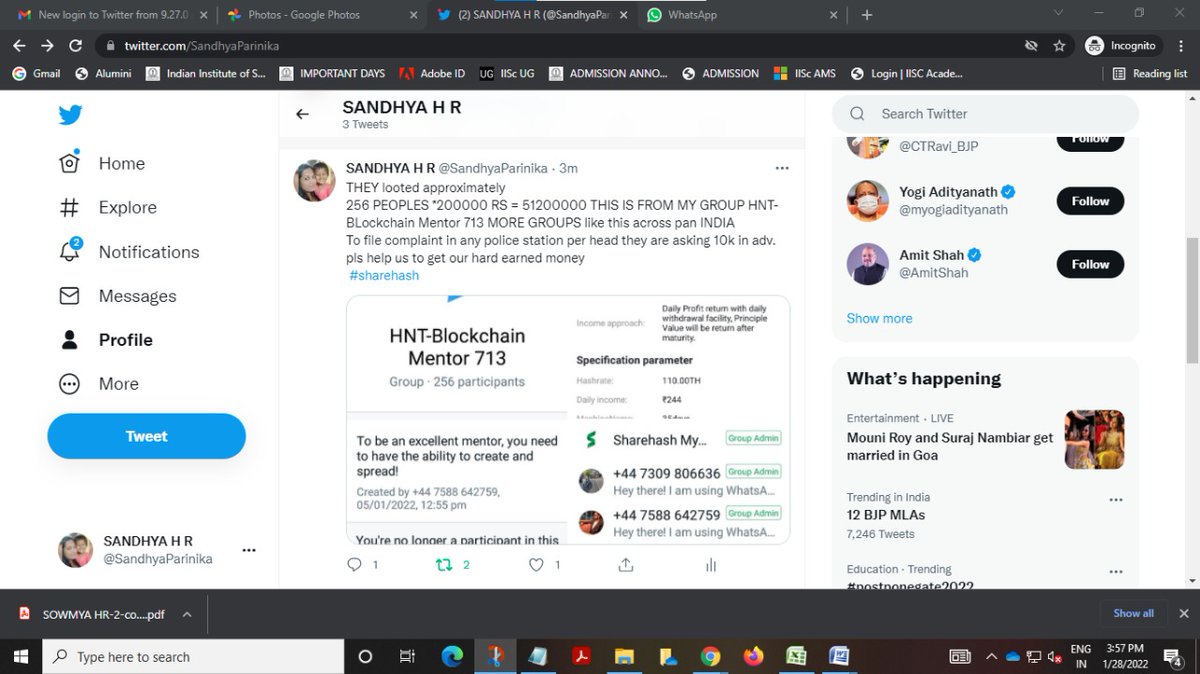Click Windows search box on taskbar
Viewport: 1200px width, 674px height.
193,657
